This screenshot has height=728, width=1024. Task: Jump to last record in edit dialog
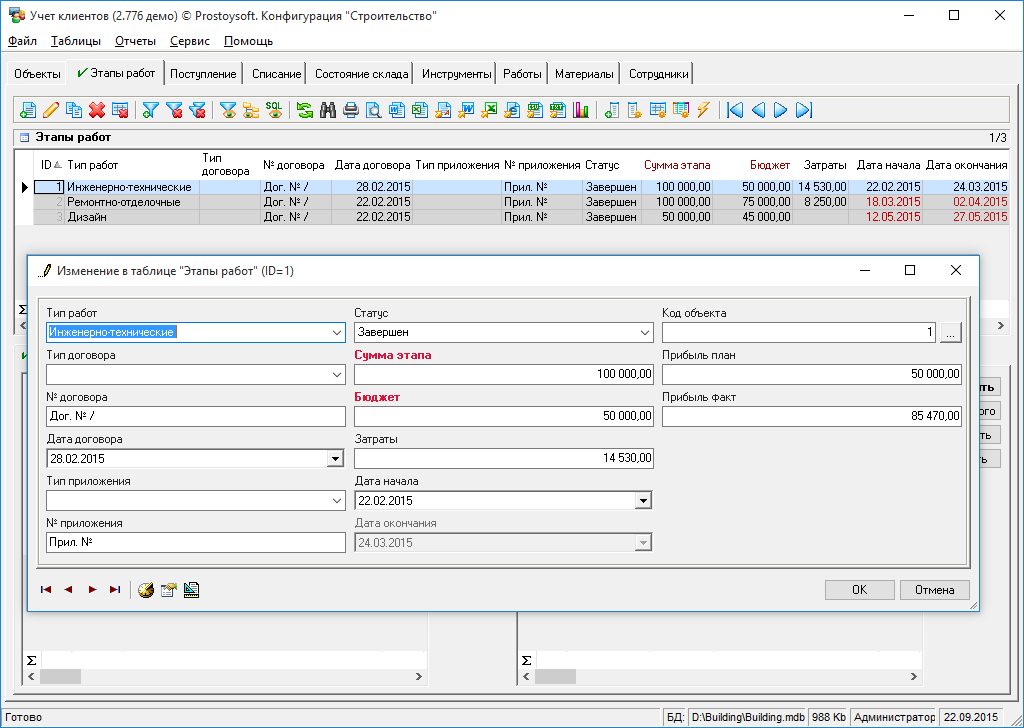115,590
